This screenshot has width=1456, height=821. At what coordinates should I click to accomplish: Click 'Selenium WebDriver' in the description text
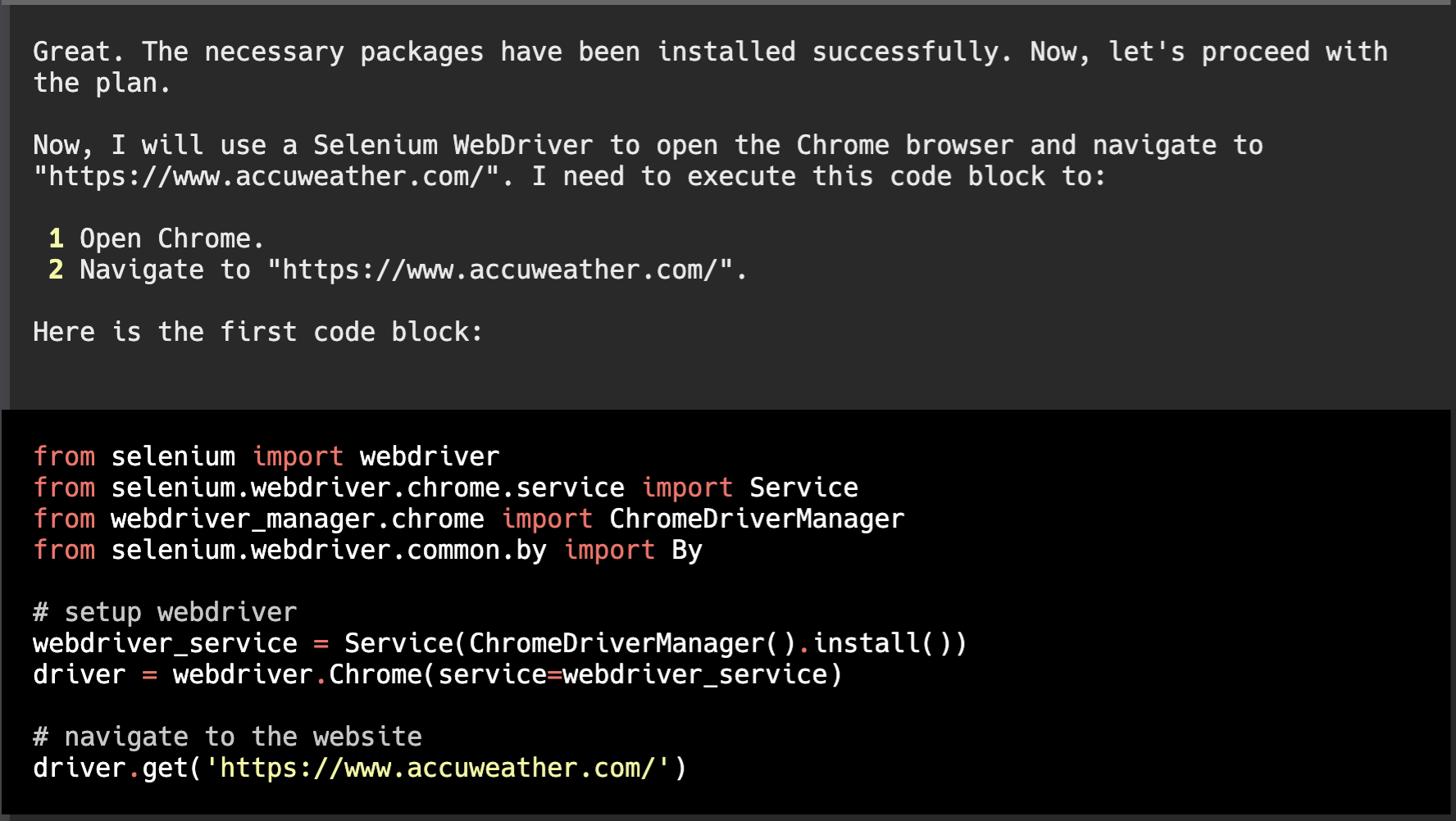(x=453, y=145)
